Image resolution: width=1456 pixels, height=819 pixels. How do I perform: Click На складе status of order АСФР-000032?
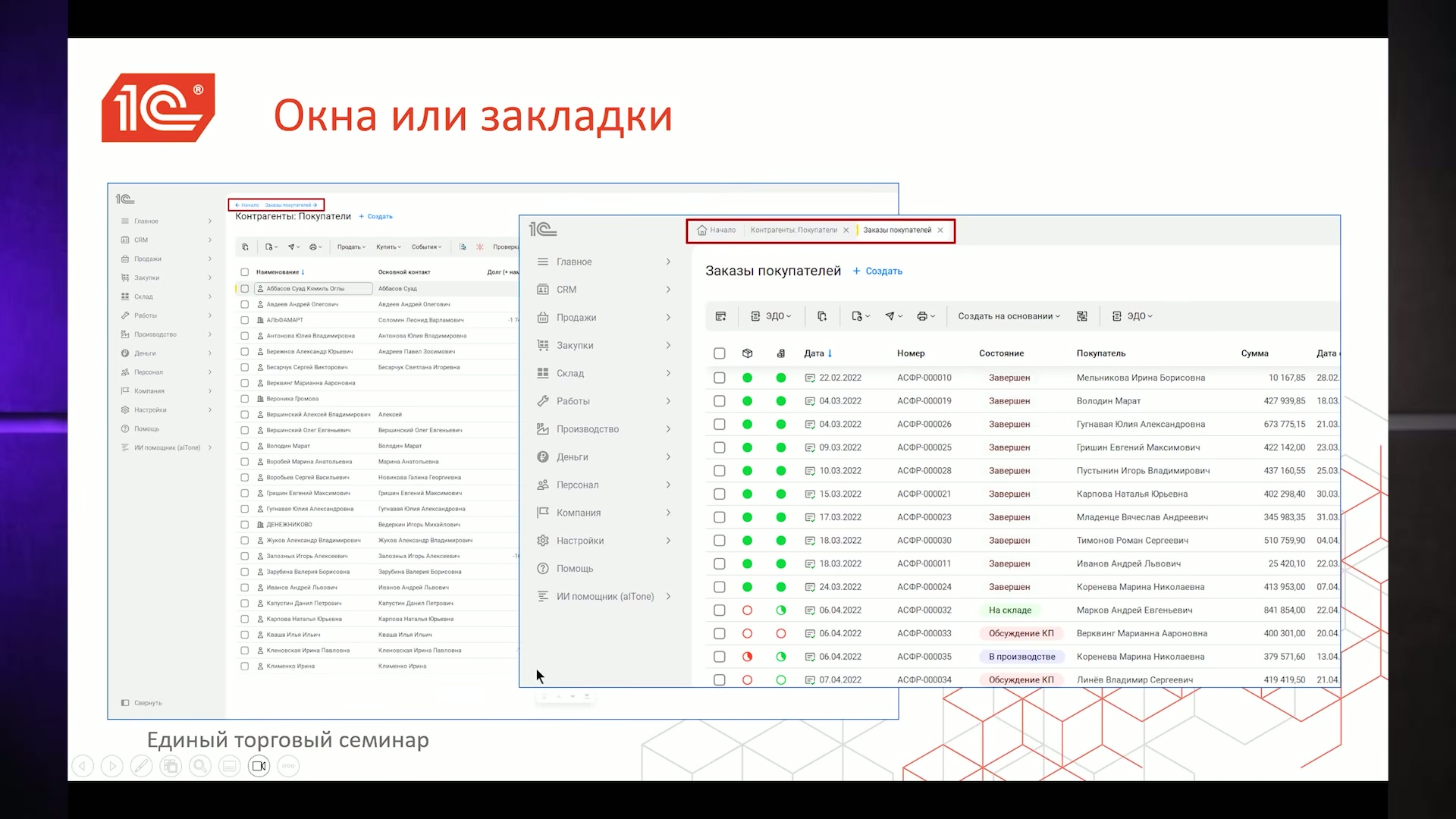tap(1010, 610)
